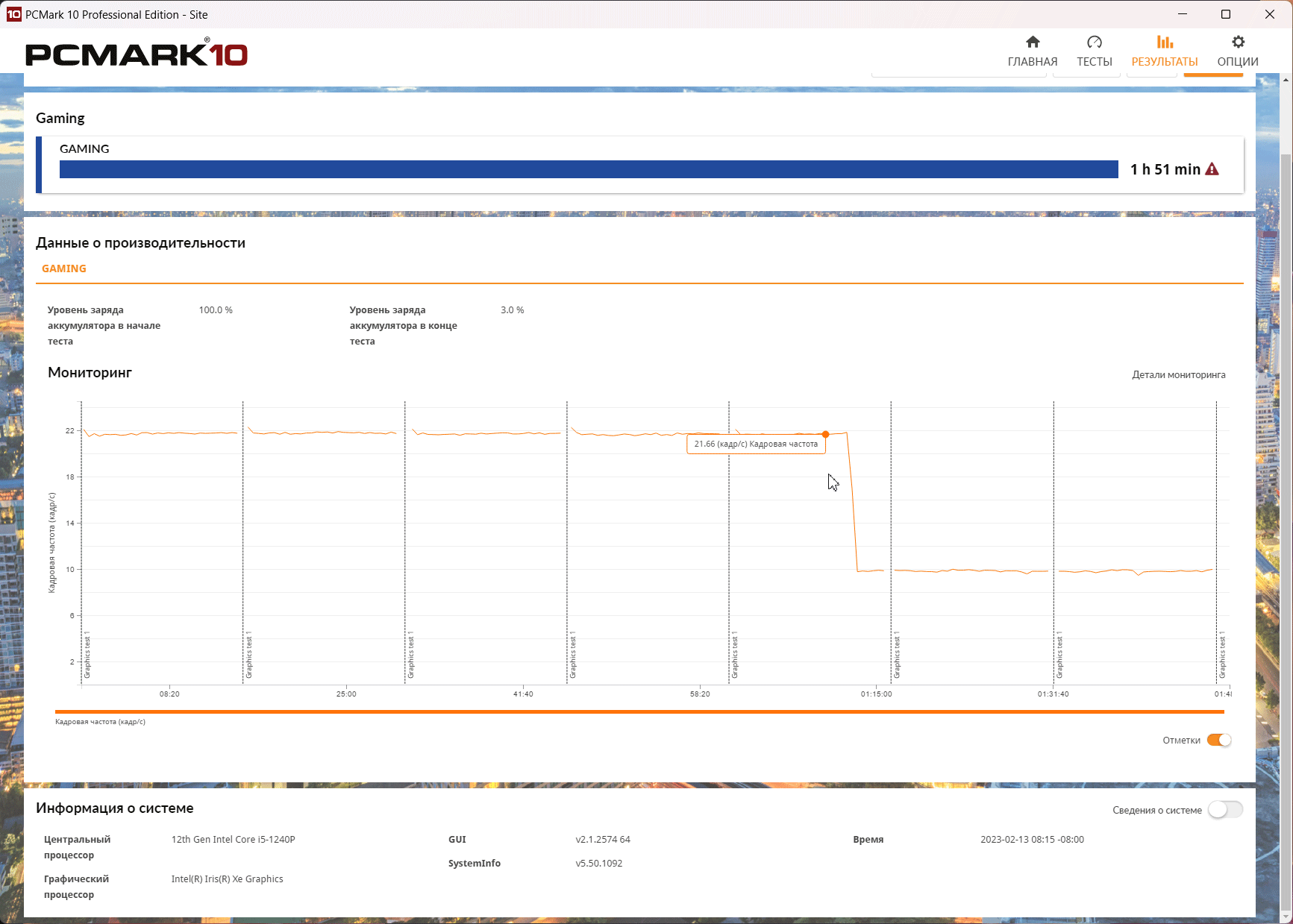Click the 41:40 time axis label
The width and height of the screenshot is (1293, 924).
[523, 694]
